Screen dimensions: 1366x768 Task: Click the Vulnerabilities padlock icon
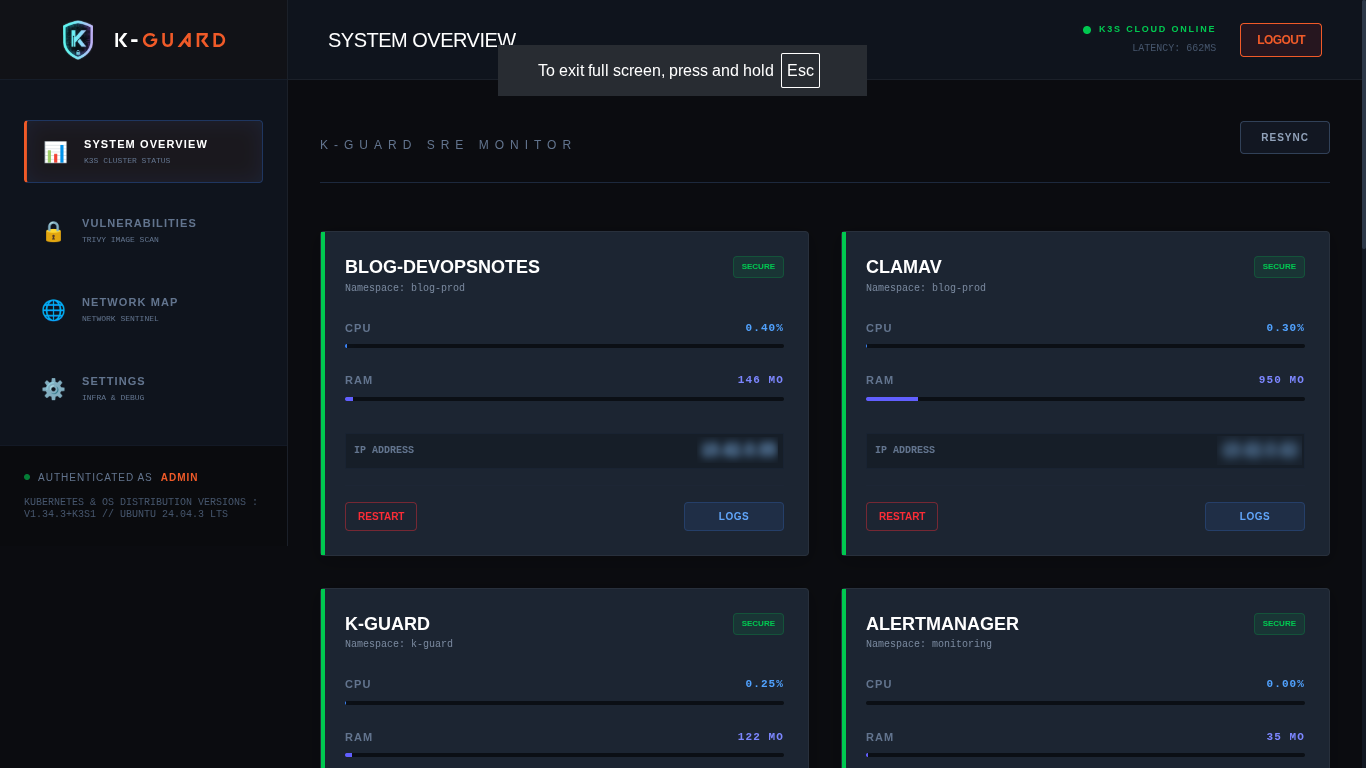click(x=53, y=231)
